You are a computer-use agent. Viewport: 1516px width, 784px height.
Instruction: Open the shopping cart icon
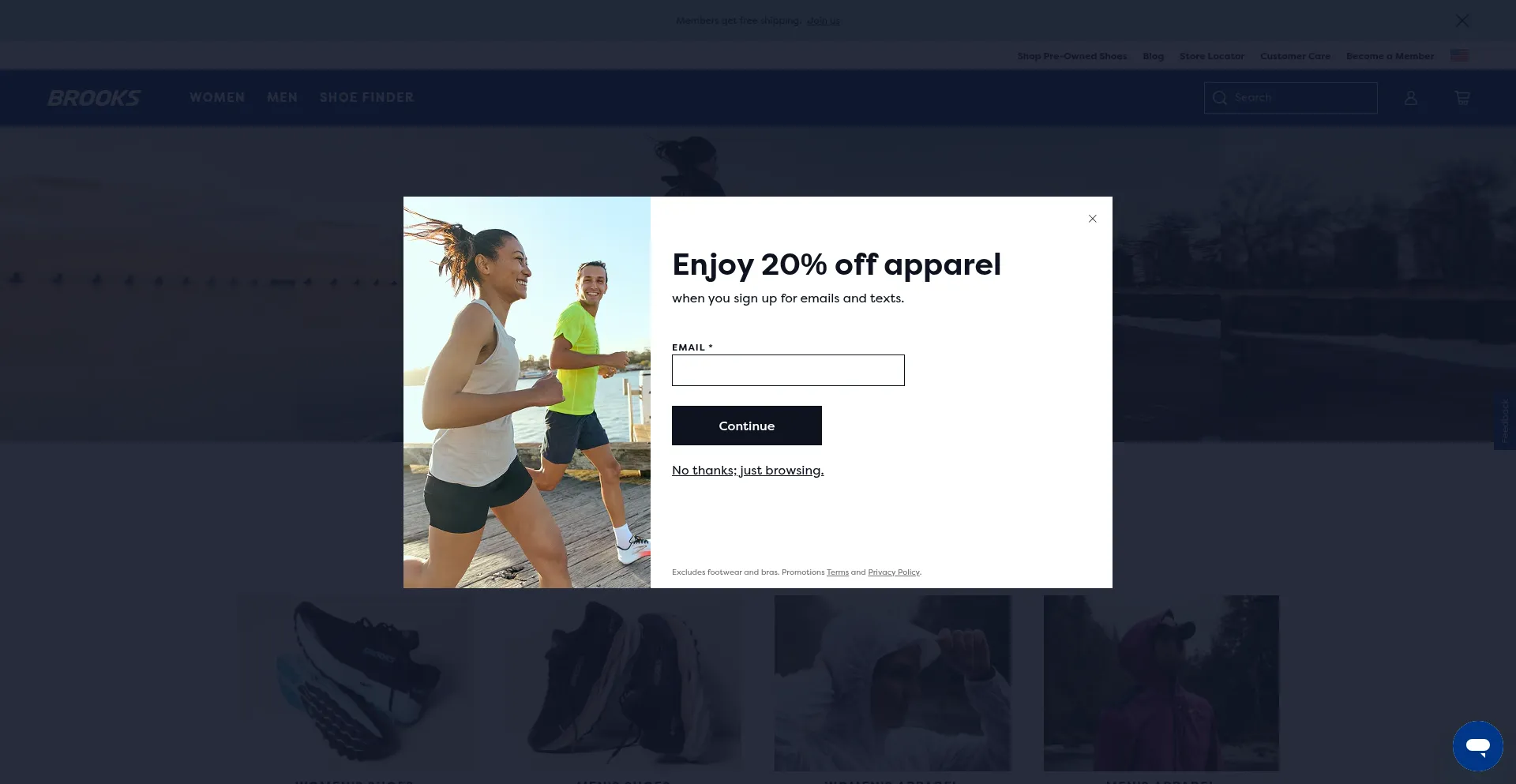pyautogui.click(x=1462, y=98)
